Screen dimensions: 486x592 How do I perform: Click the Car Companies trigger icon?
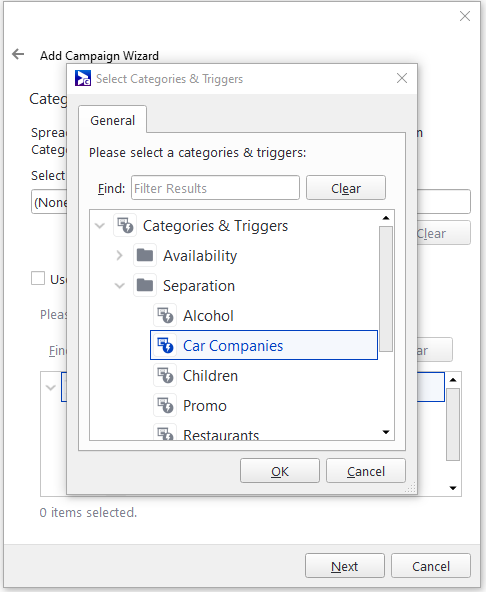coord(165,345)
